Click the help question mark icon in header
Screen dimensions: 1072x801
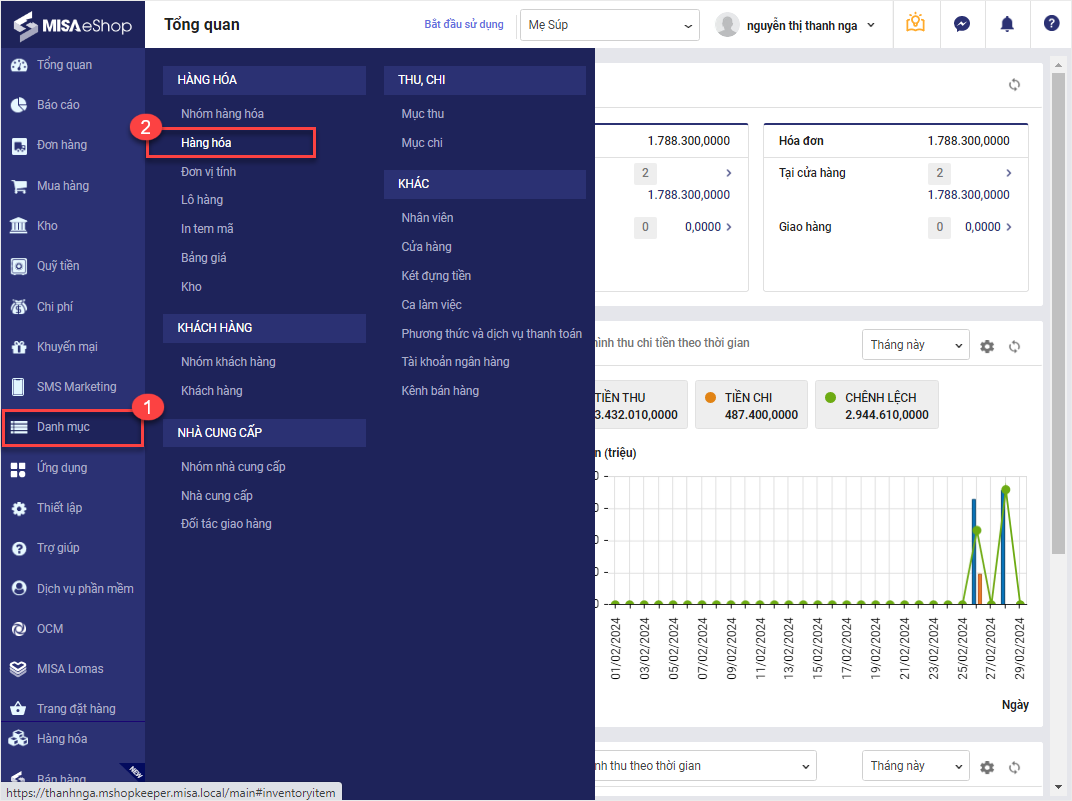[1051, 24]
